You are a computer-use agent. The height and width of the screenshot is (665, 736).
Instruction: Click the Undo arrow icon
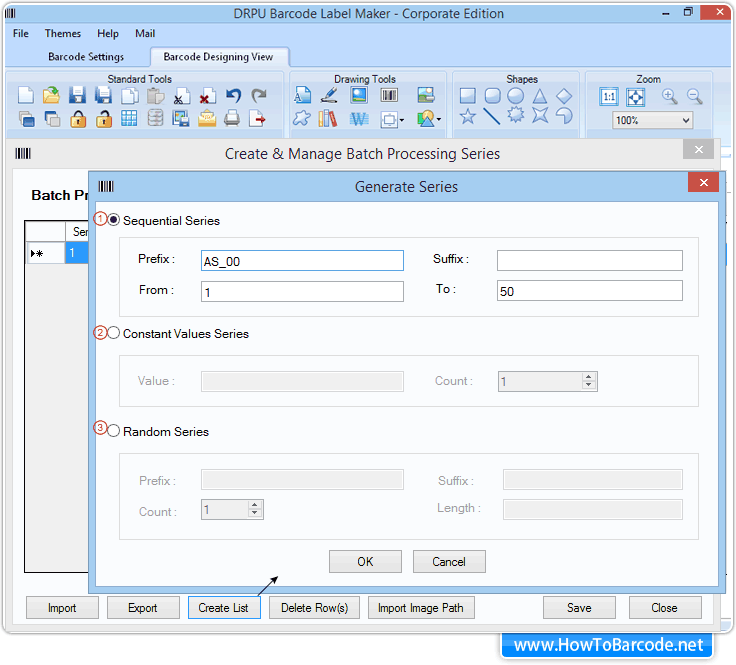tap(233, 95)
